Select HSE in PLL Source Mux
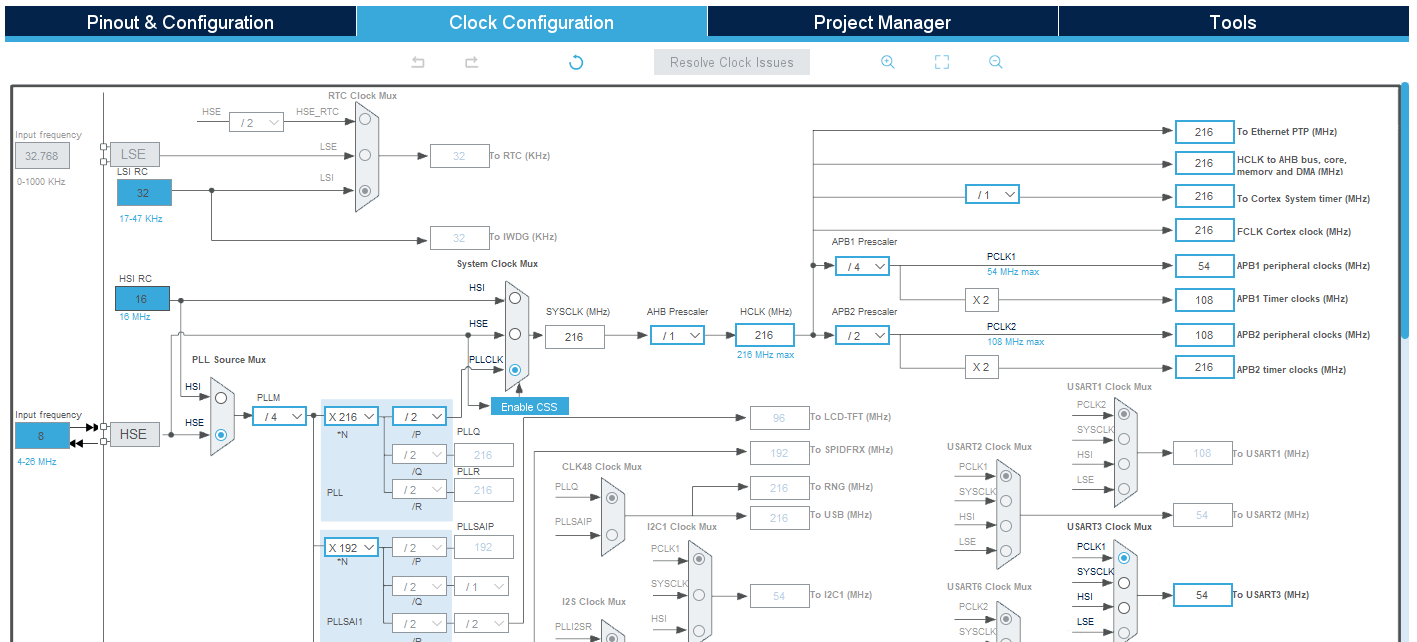This screenshot has height=642, width=1417. 221,434
